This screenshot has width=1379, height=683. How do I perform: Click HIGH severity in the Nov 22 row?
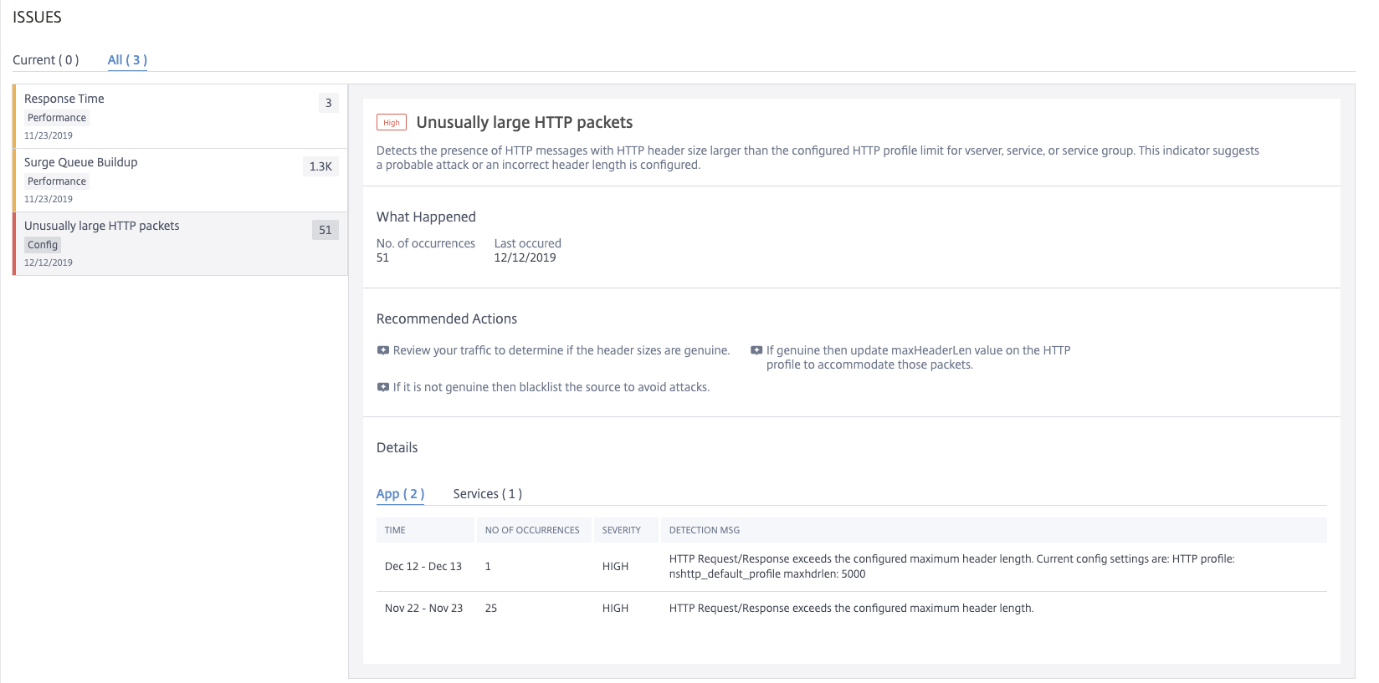click(615, 608)
